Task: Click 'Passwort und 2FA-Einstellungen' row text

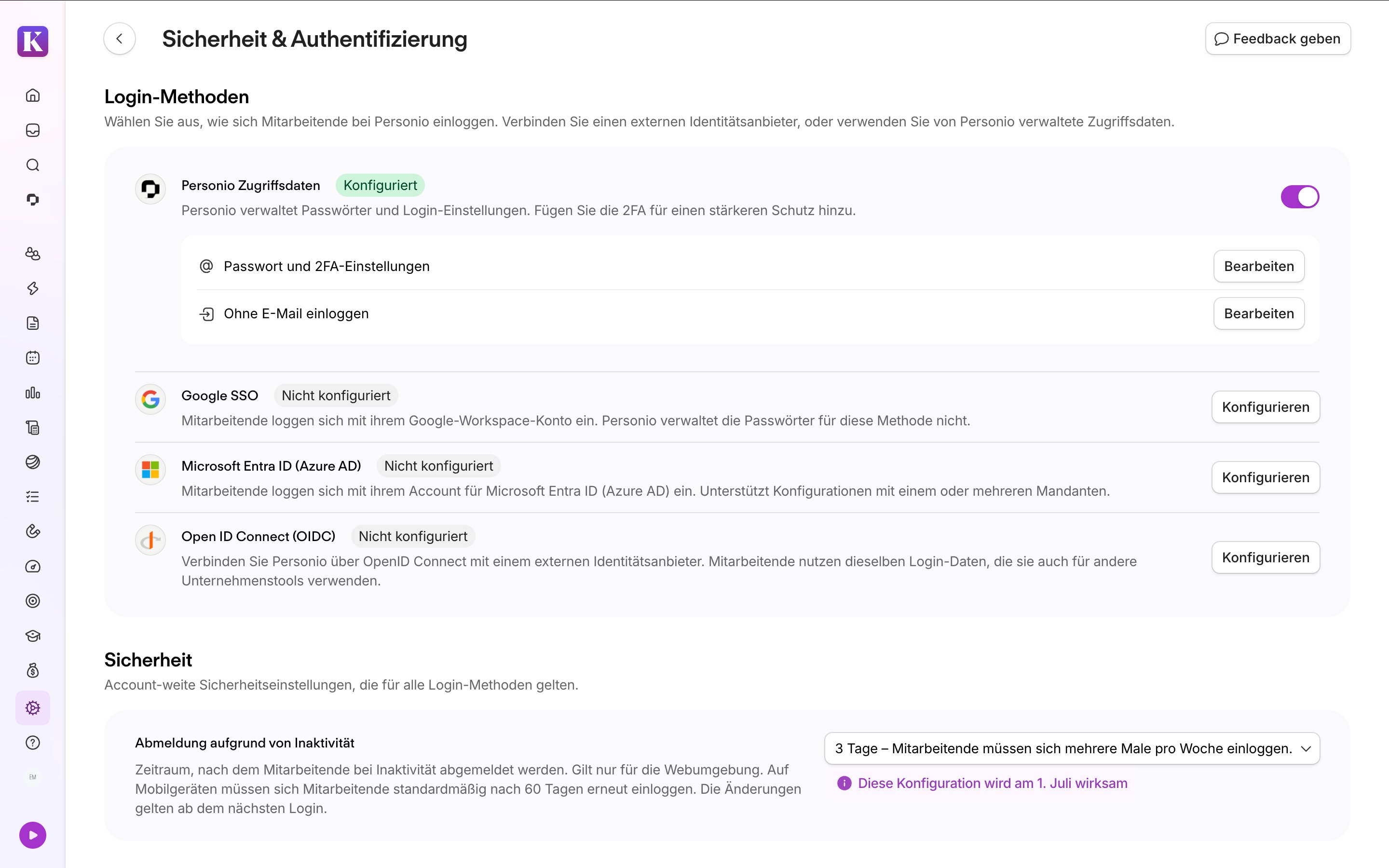Action: click(327, 266)
